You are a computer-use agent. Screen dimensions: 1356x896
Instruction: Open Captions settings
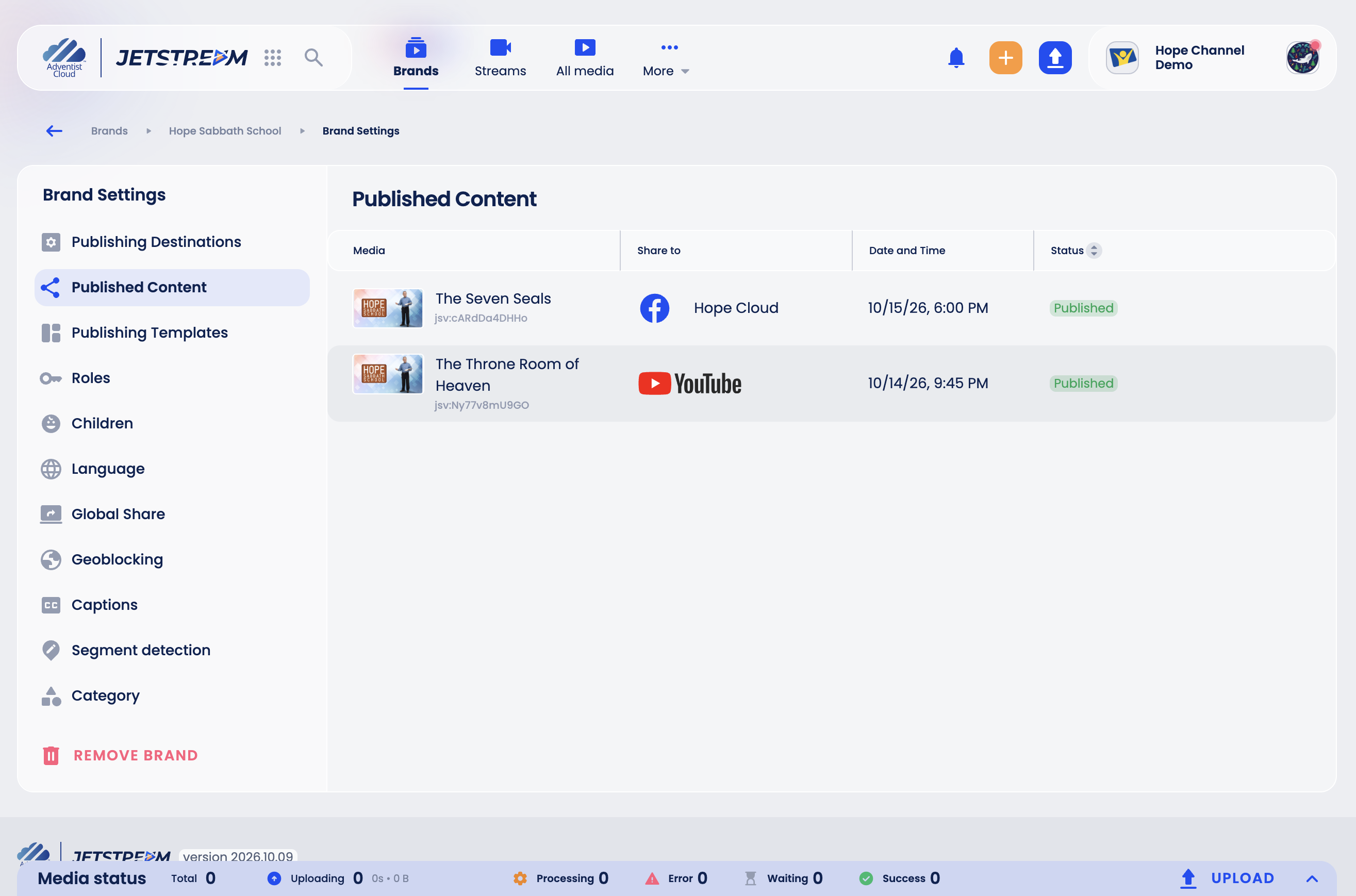tap(172, 605)
